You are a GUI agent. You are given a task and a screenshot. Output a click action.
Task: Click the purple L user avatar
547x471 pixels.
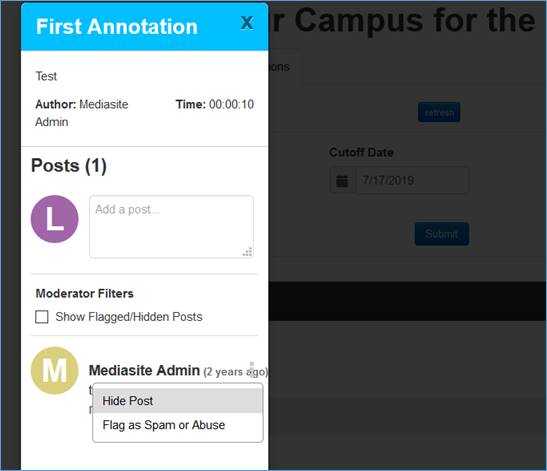tap(55, 219)
